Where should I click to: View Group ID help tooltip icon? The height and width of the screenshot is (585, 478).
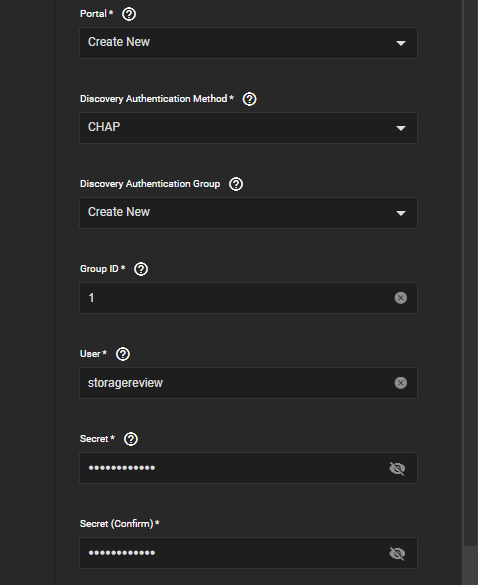[x=141, y=269]
